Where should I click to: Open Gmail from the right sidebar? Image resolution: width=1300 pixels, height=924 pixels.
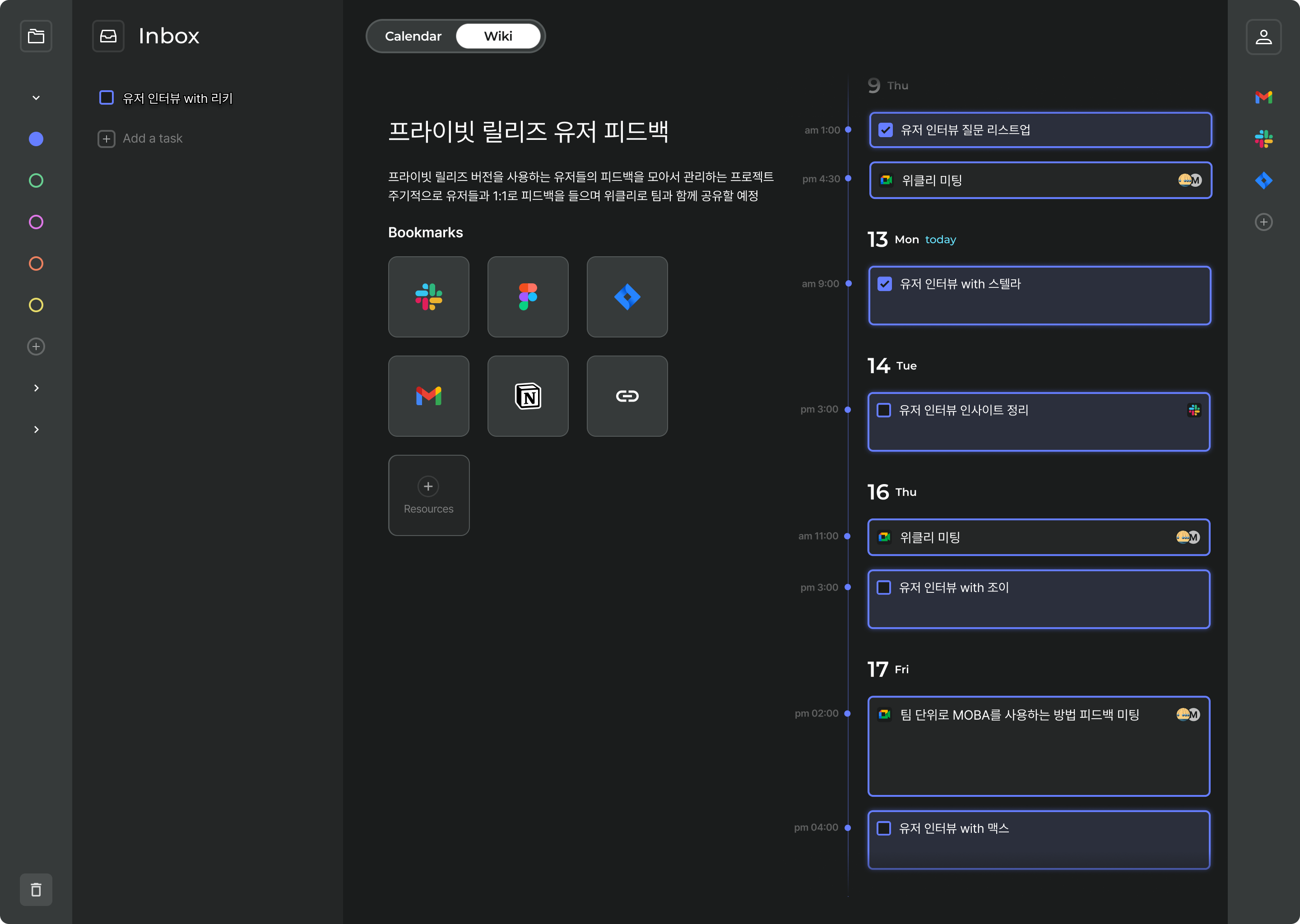[1264, 97]
